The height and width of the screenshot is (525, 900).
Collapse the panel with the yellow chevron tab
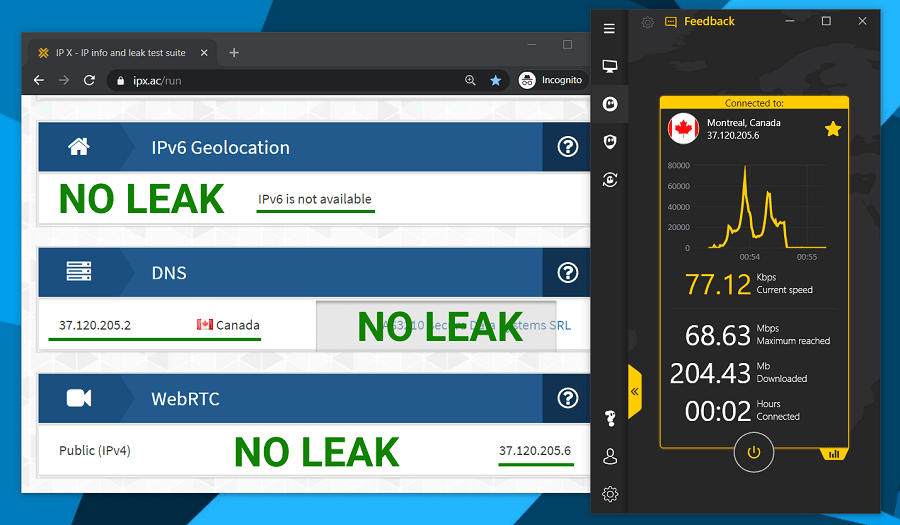click(x=635, y=391)
